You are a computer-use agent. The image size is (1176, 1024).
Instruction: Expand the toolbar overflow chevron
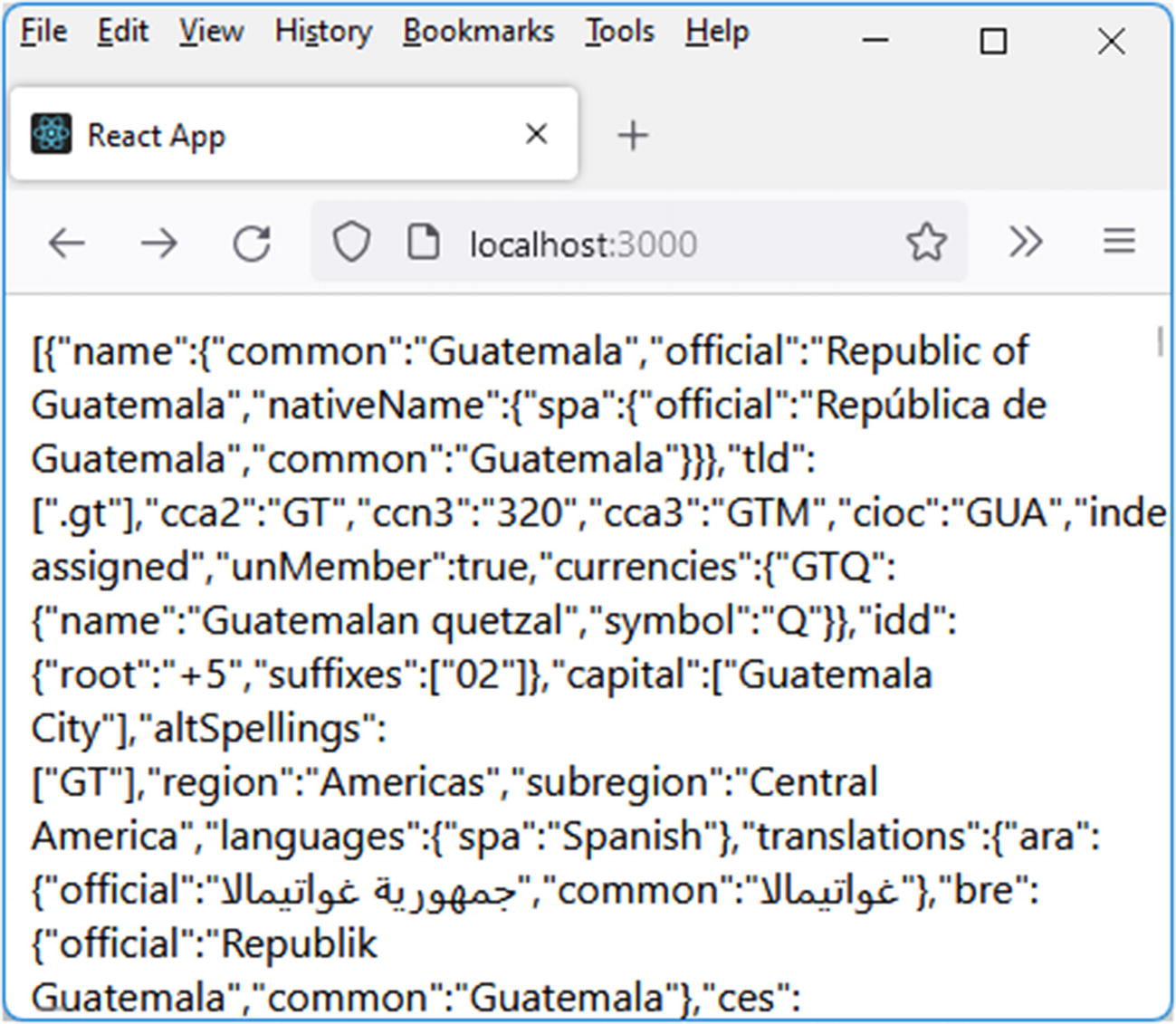pyautogui.click(x=1025, y=242)
